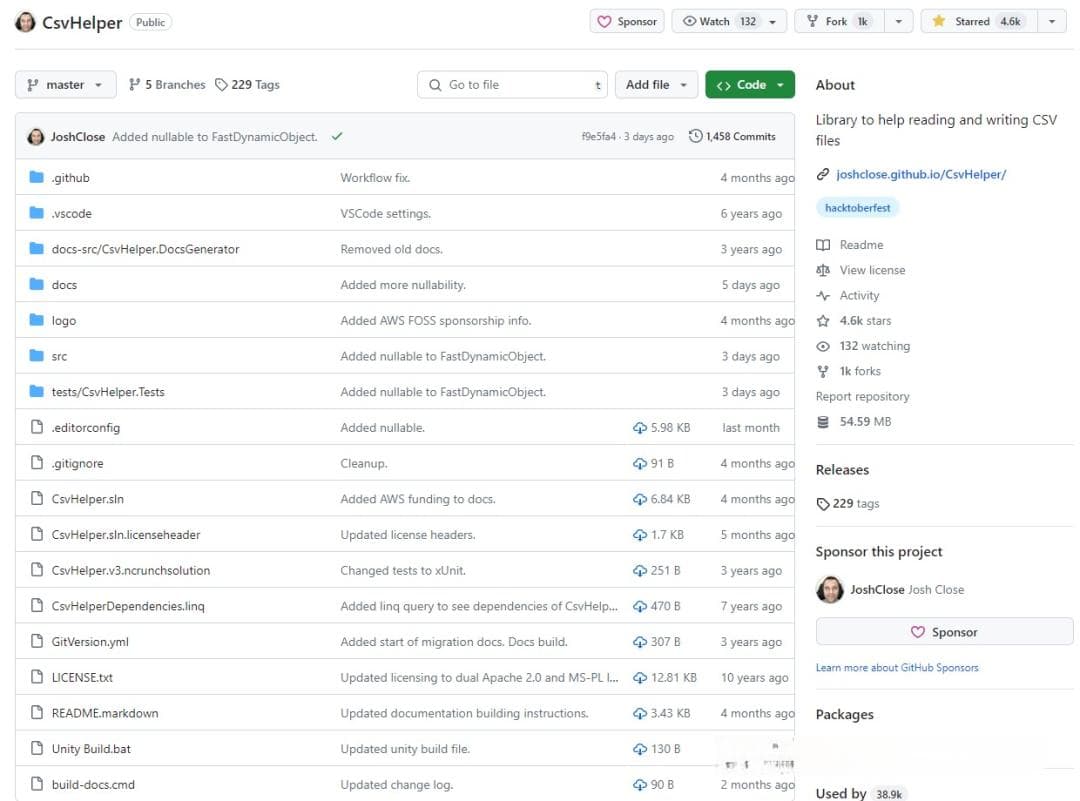Open the green Code dropdown
This screenshot has height=801, width=1080.
(749, 85)
